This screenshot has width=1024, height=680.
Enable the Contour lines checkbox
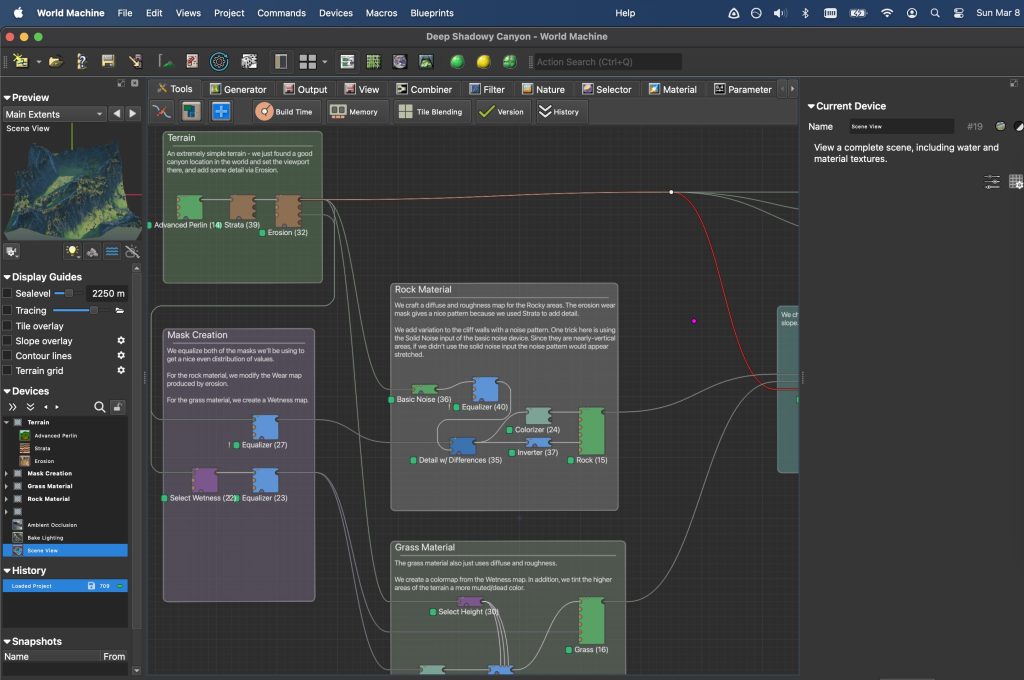coord(8,356)
